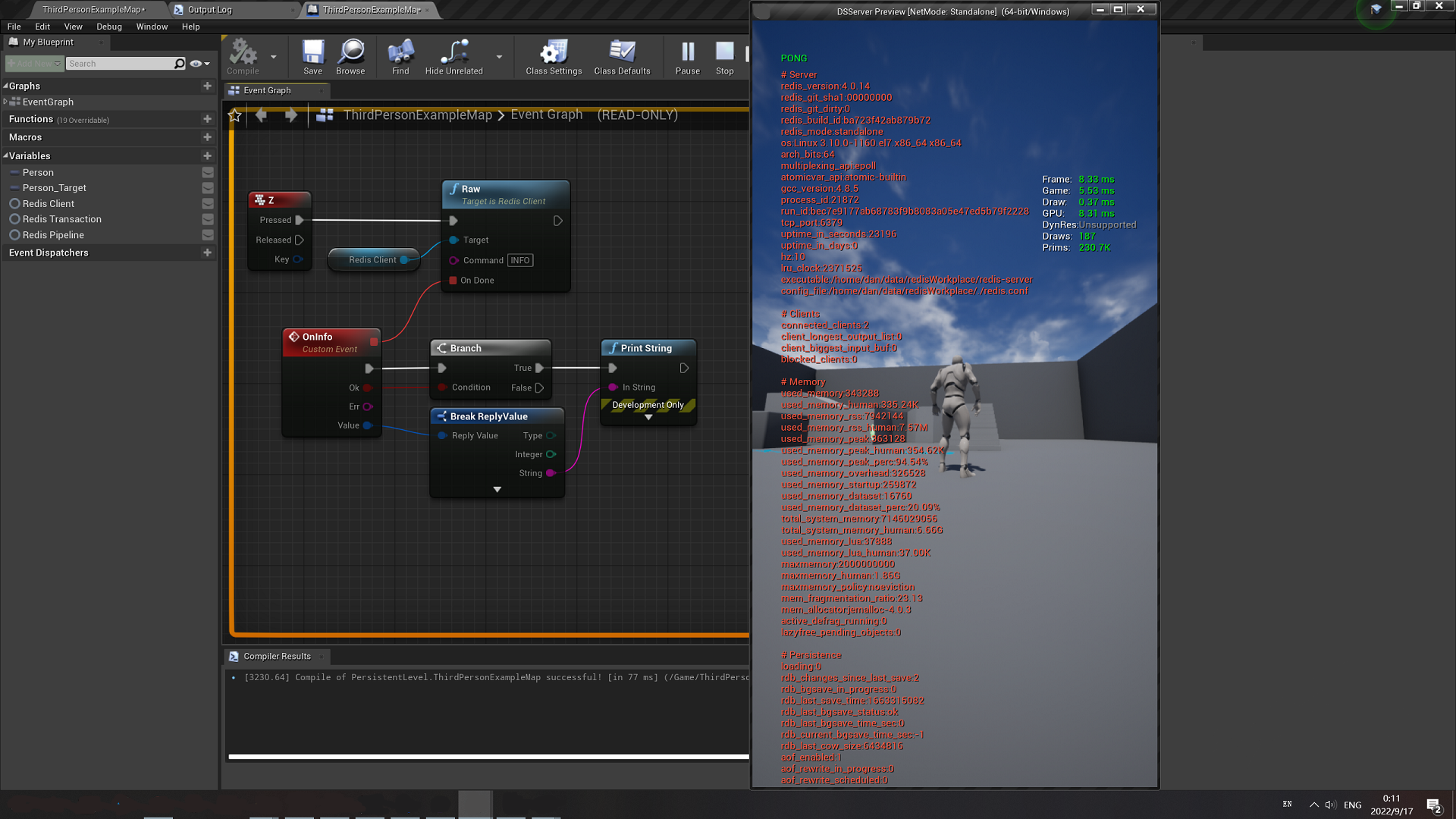Screen dimensions: 1456x819
Task: Collapse the Graphs section
Action: (x=5, y=86)
